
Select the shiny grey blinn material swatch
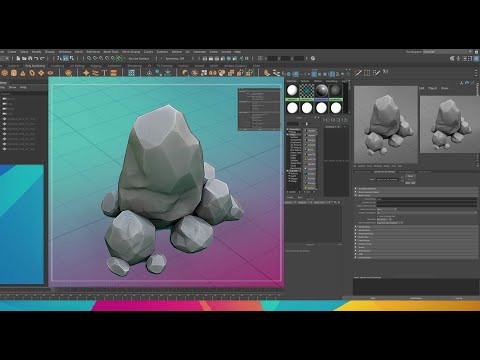pos(321,91)
